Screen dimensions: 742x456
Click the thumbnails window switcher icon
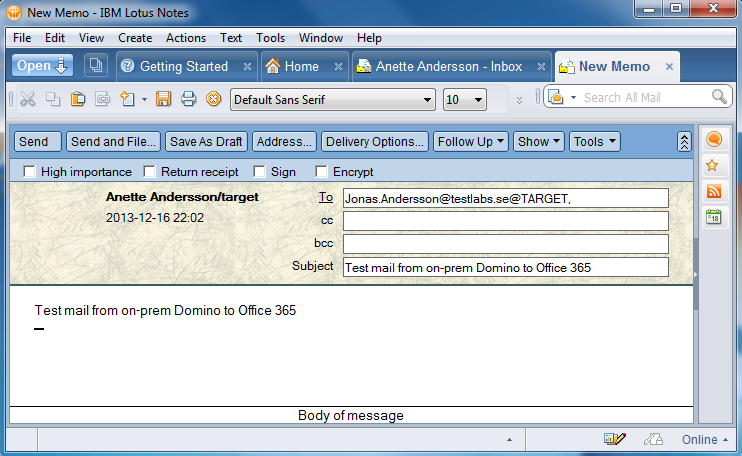(x=96, y=65)
